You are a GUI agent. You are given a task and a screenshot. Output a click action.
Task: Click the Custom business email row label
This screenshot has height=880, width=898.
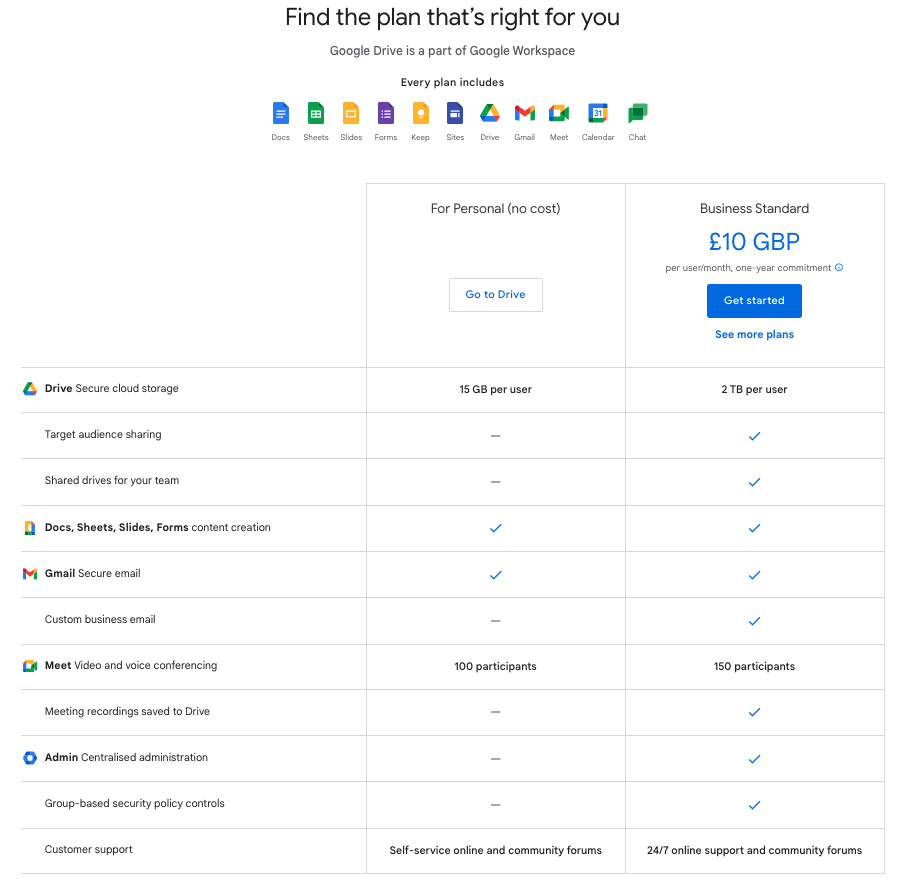pyautogui.click(x=100, y=619)
